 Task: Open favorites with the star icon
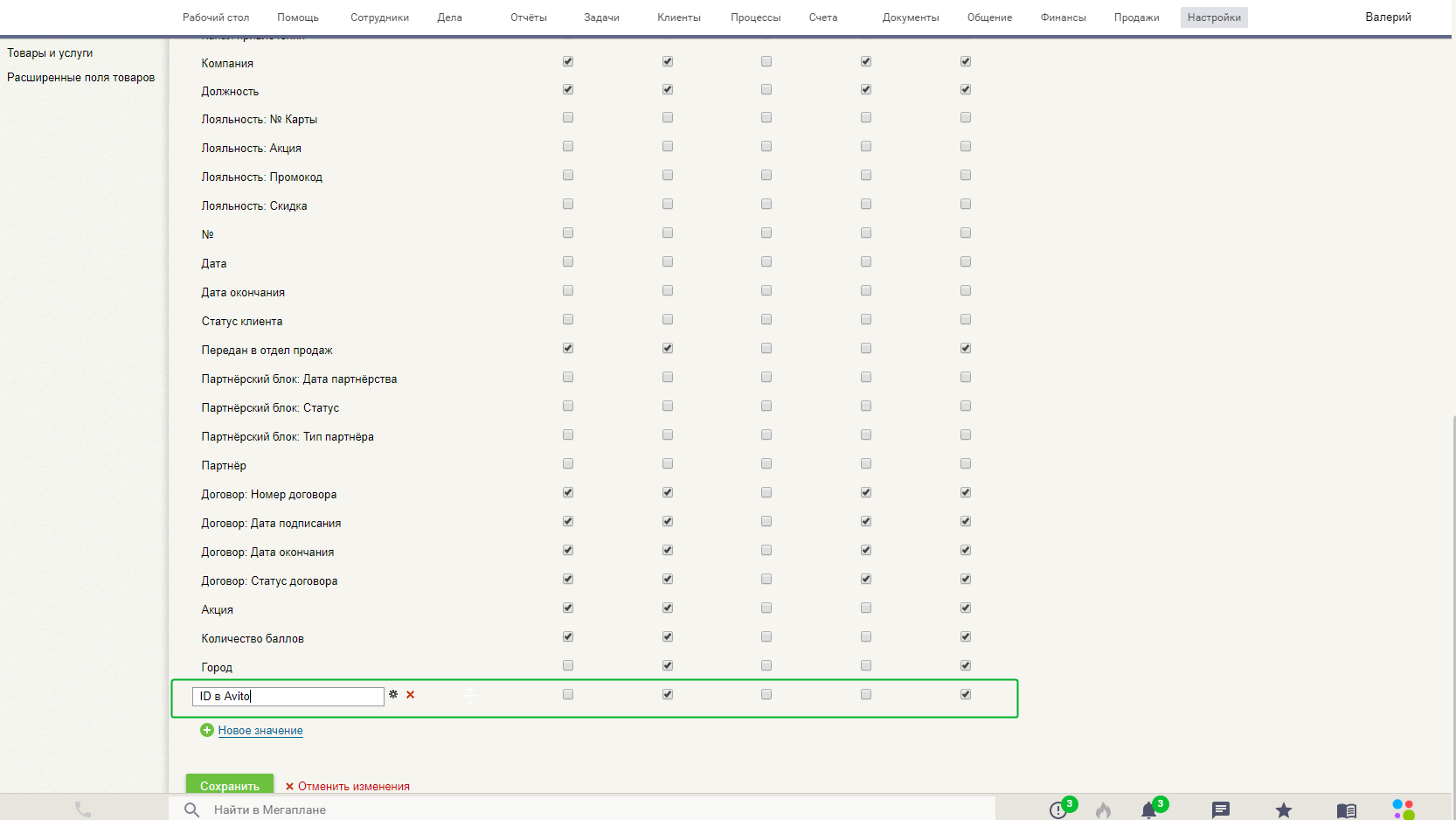1283,810
